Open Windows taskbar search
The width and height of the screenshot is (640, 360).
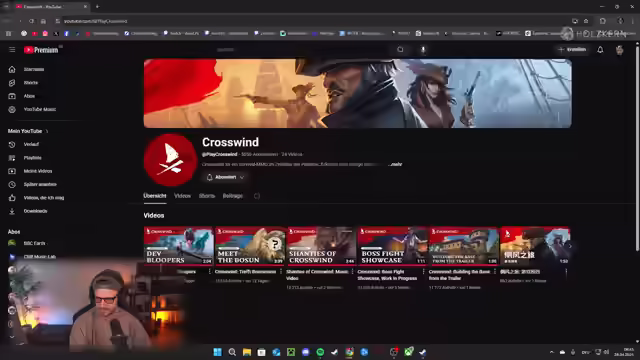232,352
